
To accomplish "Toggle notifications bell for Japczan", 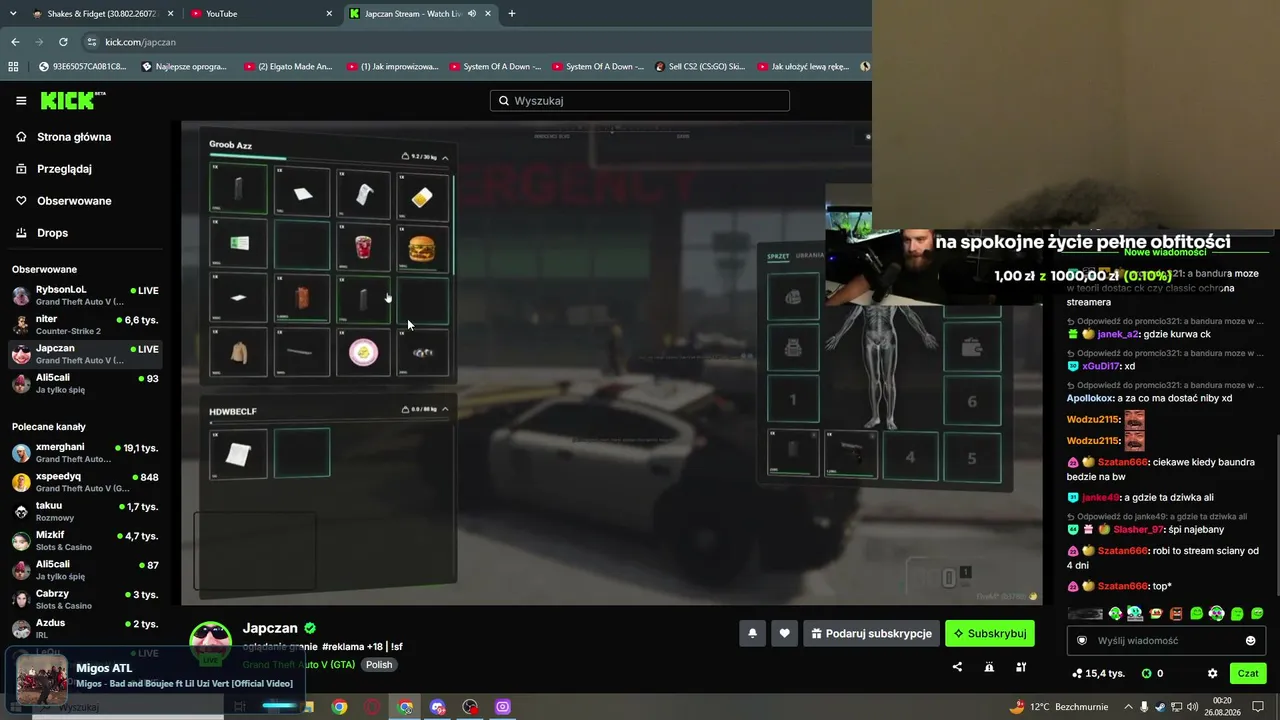I will coord(752,633).
